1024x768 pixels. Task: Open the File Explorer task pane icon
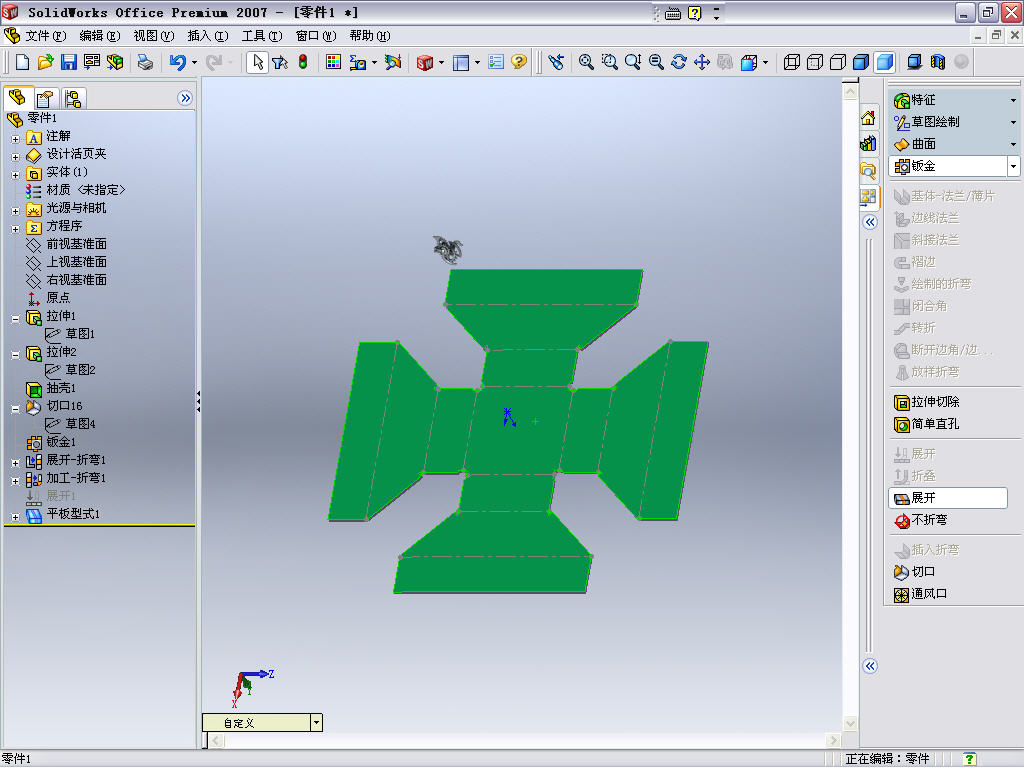869,170
